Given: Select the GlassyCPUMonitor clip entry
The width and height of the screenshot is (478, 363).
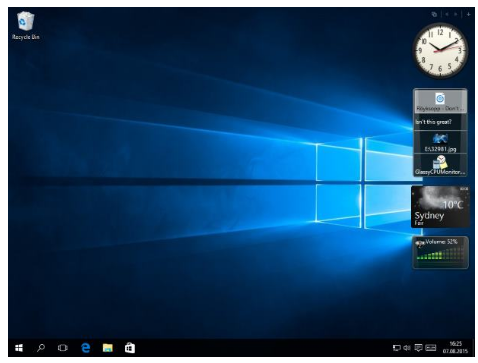Looking at the screenshot, I should [x=440, y=165].
